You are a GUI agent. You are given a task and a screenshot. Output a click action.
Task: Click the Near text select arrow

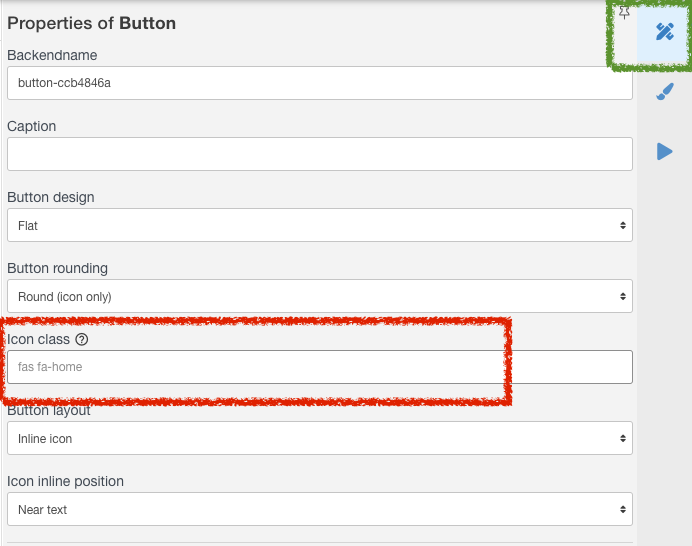click(623, 509)
